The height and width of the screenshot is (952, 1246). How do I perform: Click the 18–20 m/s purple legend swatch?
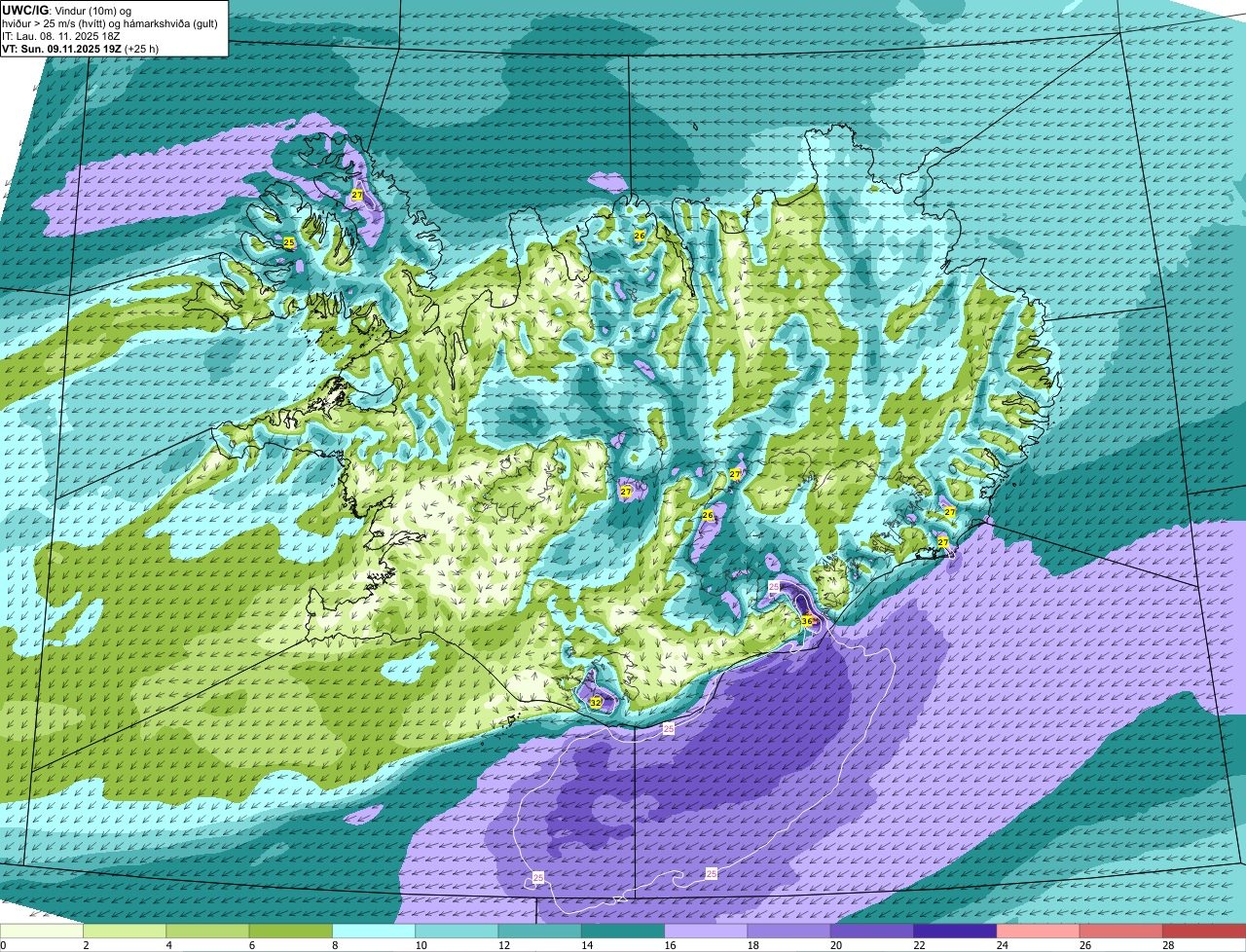coord(789,931)
